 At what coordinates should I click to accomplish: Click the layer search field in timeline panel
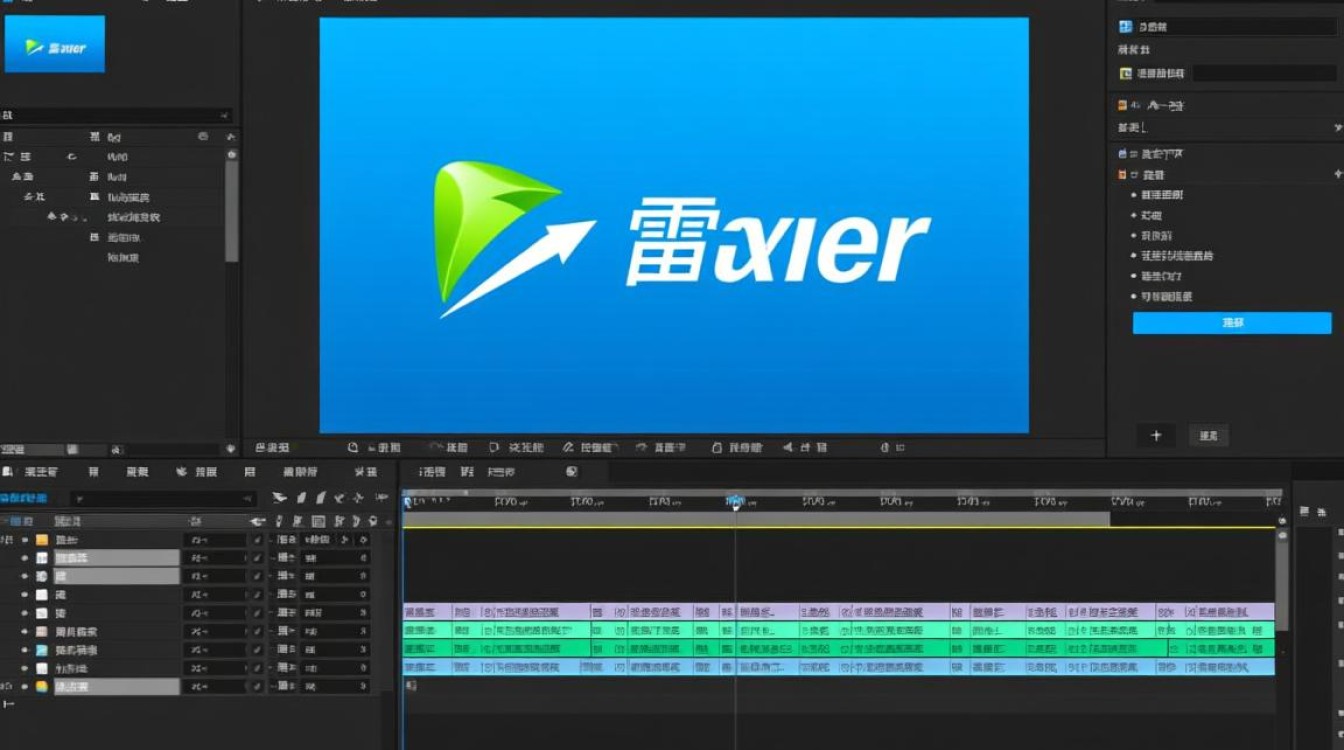click(165, 498)
